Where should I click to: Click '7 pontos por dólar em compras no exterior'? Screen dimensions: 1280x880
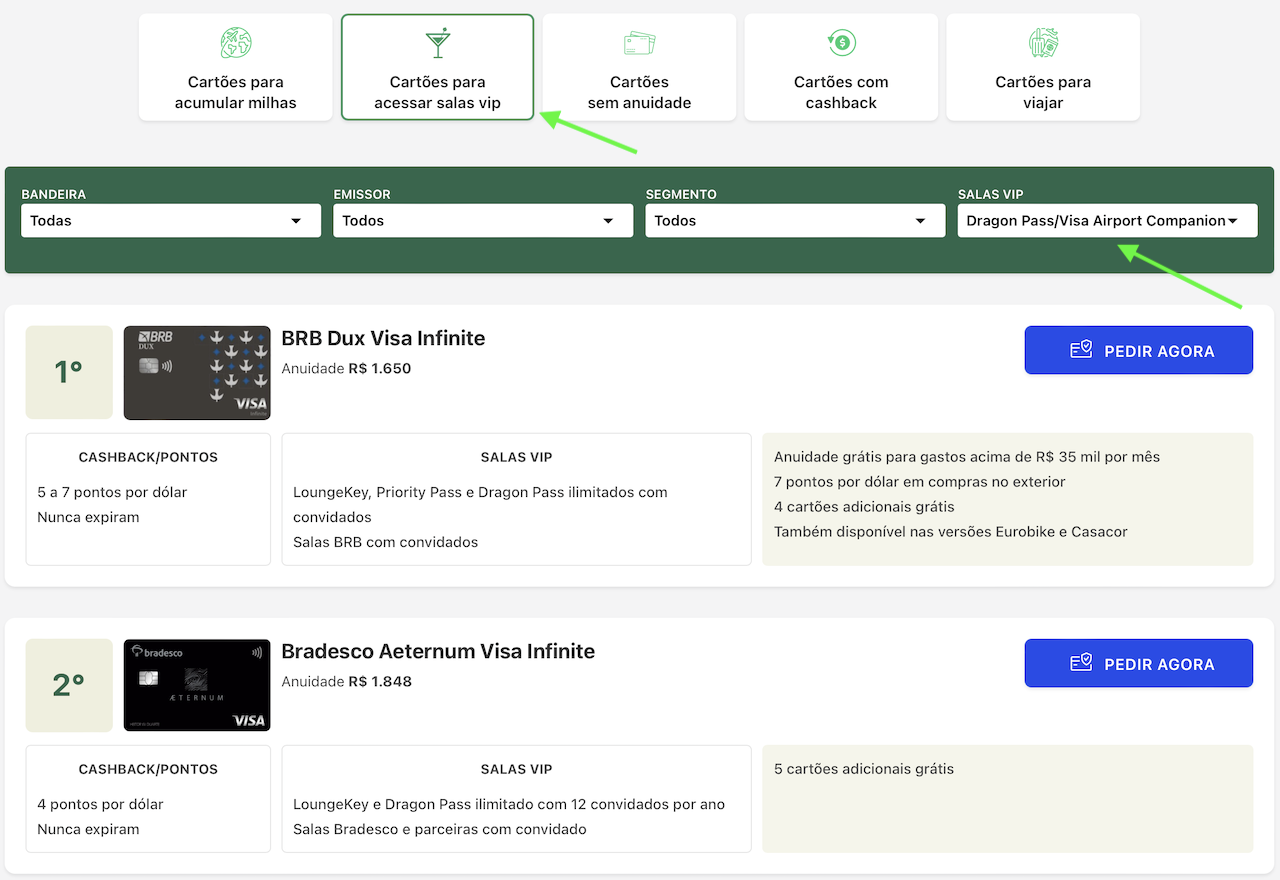[x=920, y=482]
